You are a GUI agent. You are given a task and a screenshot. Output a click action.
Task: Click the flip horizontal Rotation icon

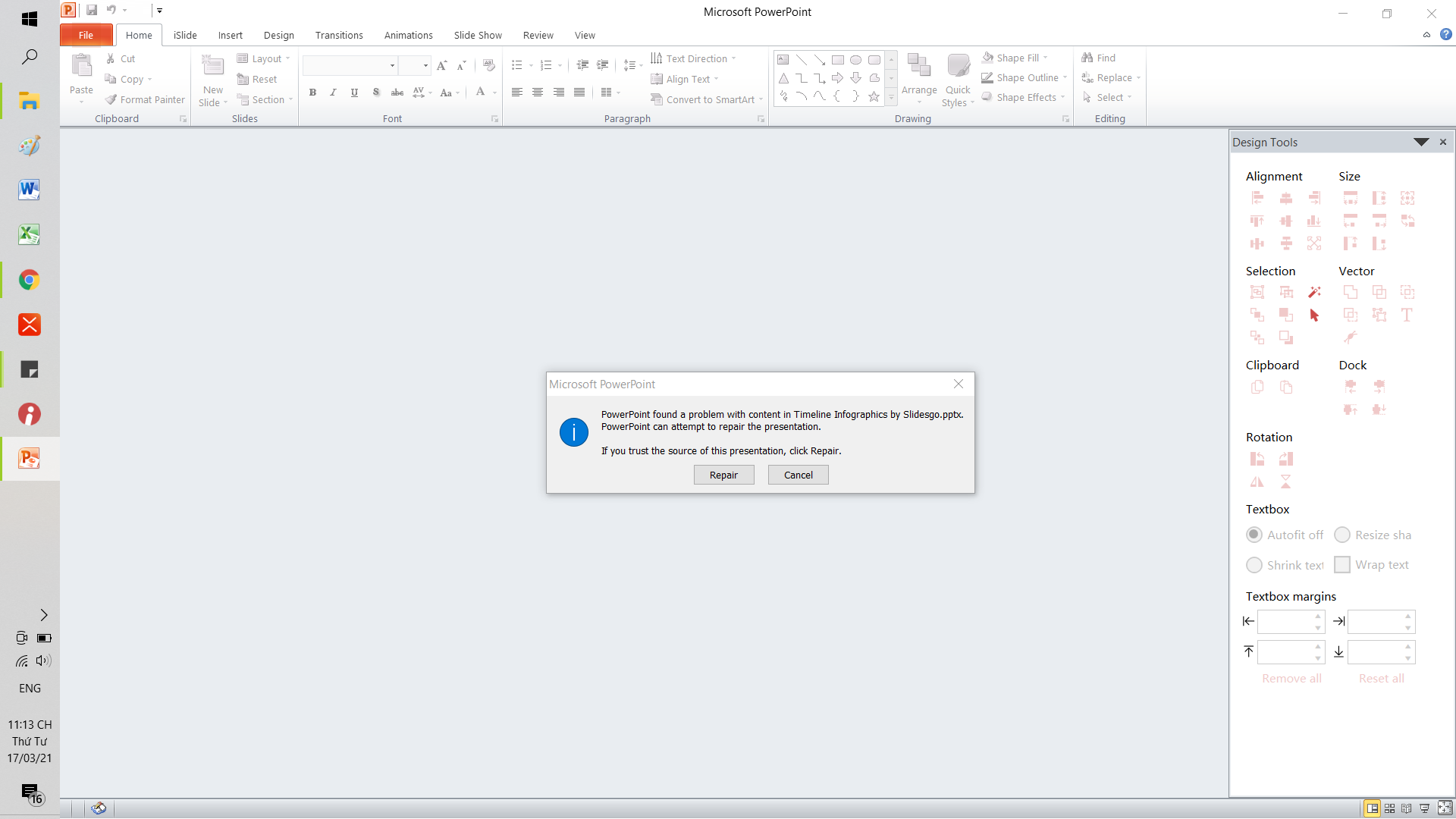pyautogui.click(x=1257, y=482)
